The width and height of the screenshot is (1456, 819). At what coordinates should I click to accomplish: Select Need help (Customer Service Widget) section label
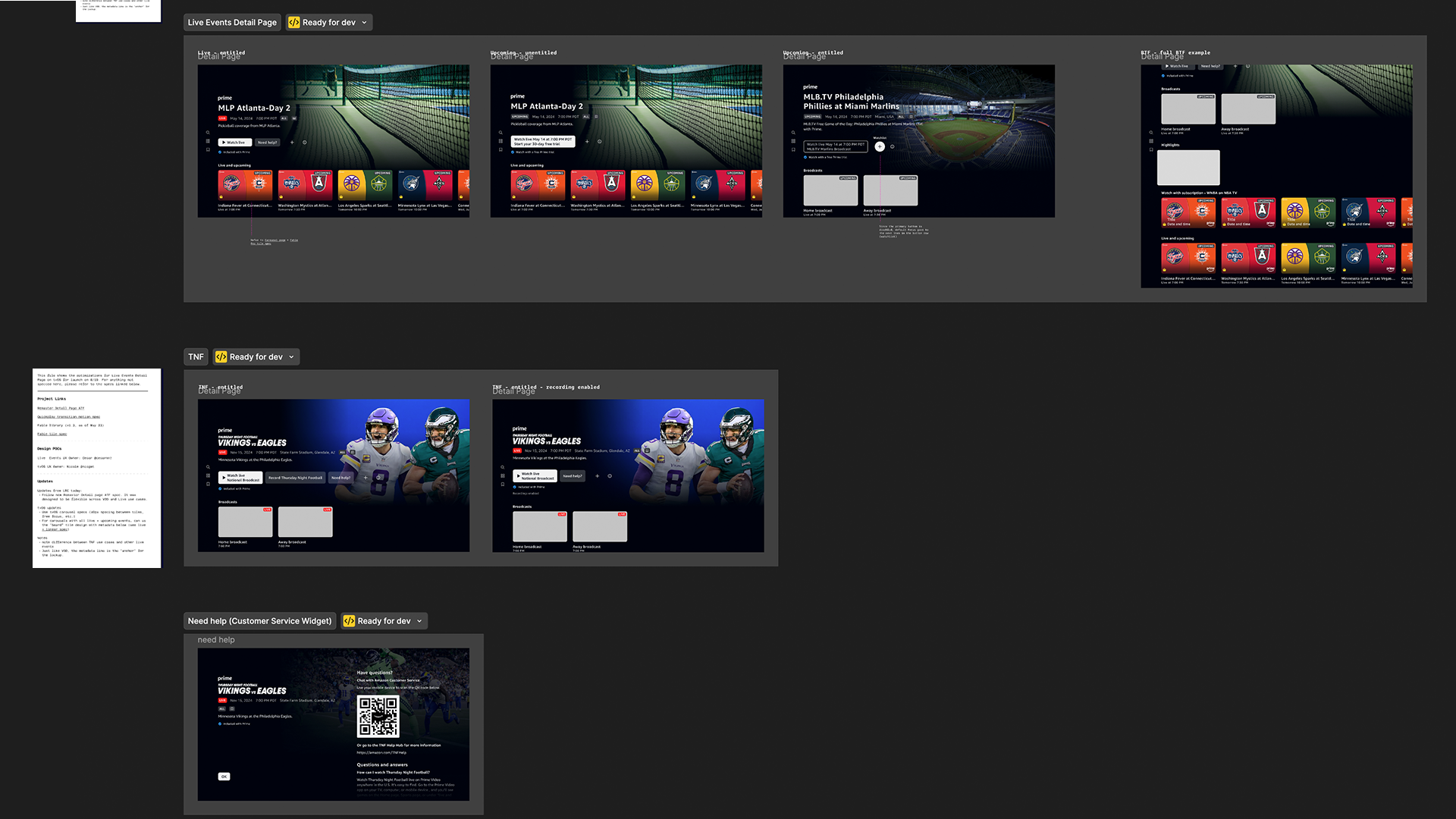[x=259, y=621]
